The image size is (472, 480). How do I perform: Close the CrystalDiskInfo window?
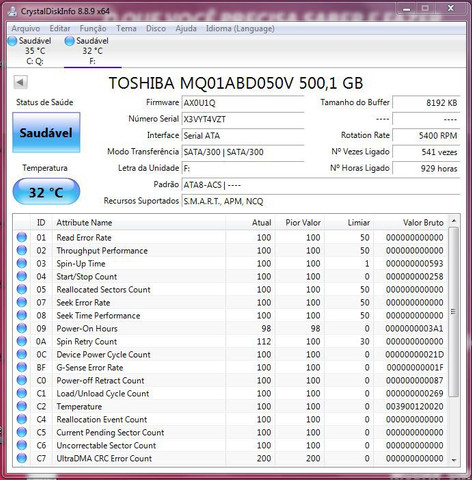coord(451,9)
